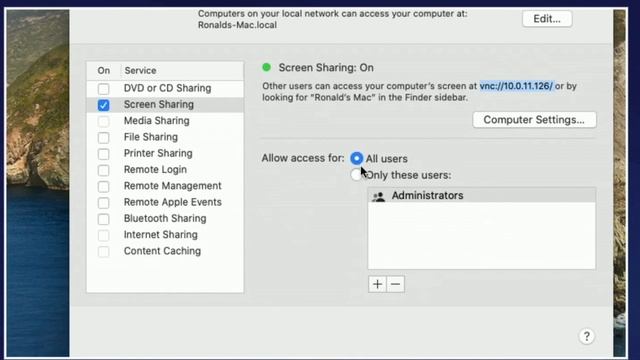Select the Printer Sharing service label
This screenshot has width=640, height=360.
[158, 153]
